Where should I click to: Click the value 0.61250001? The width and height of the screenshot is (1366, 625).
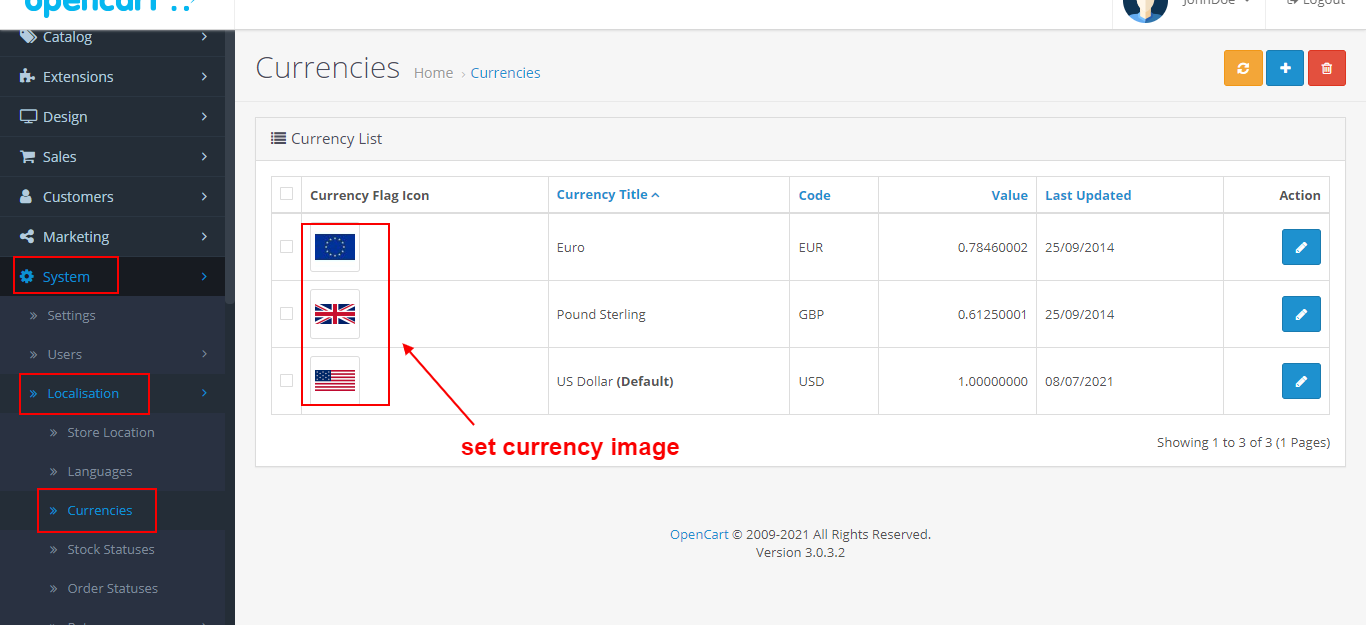coord(993,314)
